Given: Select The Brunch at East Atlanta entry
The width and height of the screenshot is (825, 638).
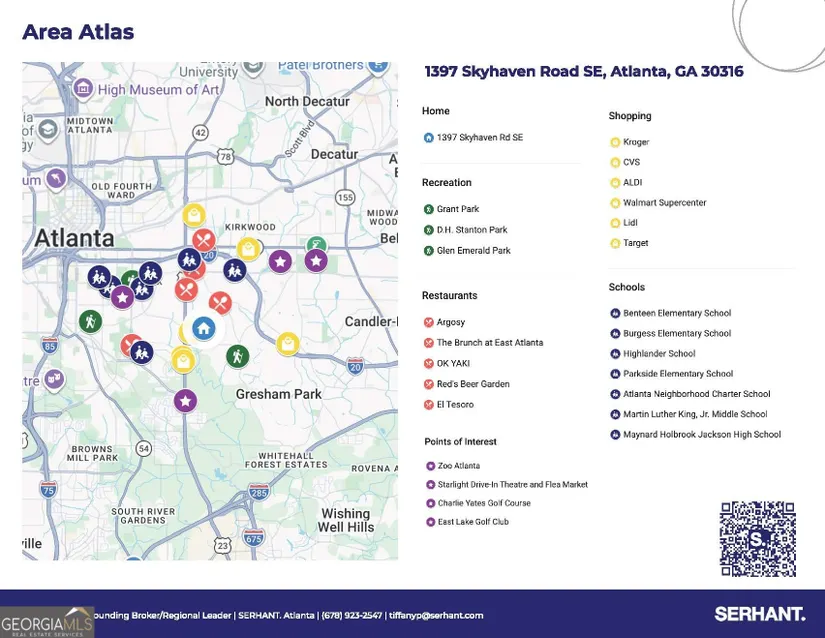Looking at the screenshot, I should click(483, 342).
